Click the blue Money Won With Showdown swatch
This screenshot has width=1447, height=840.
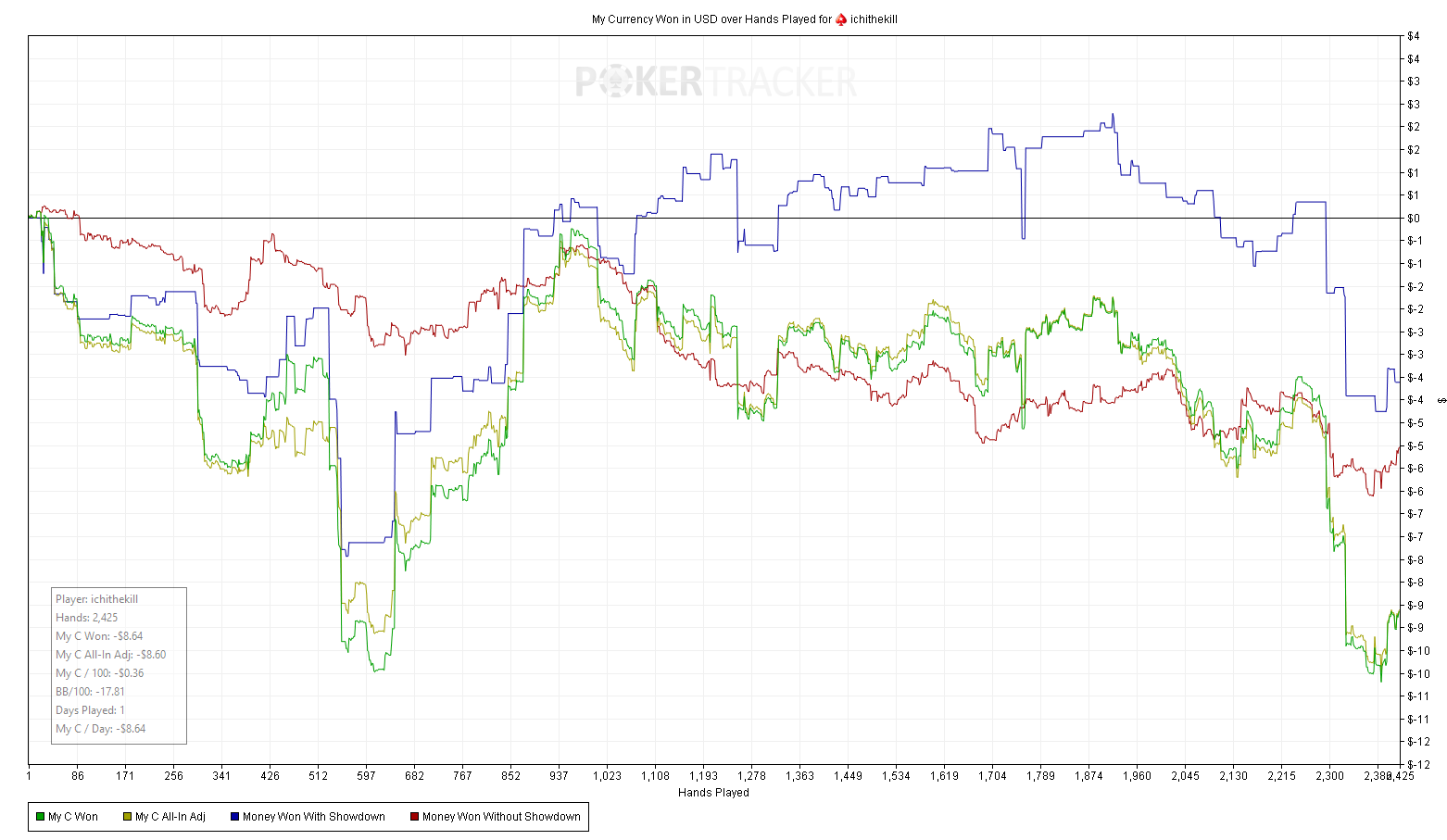pos(234,817)
